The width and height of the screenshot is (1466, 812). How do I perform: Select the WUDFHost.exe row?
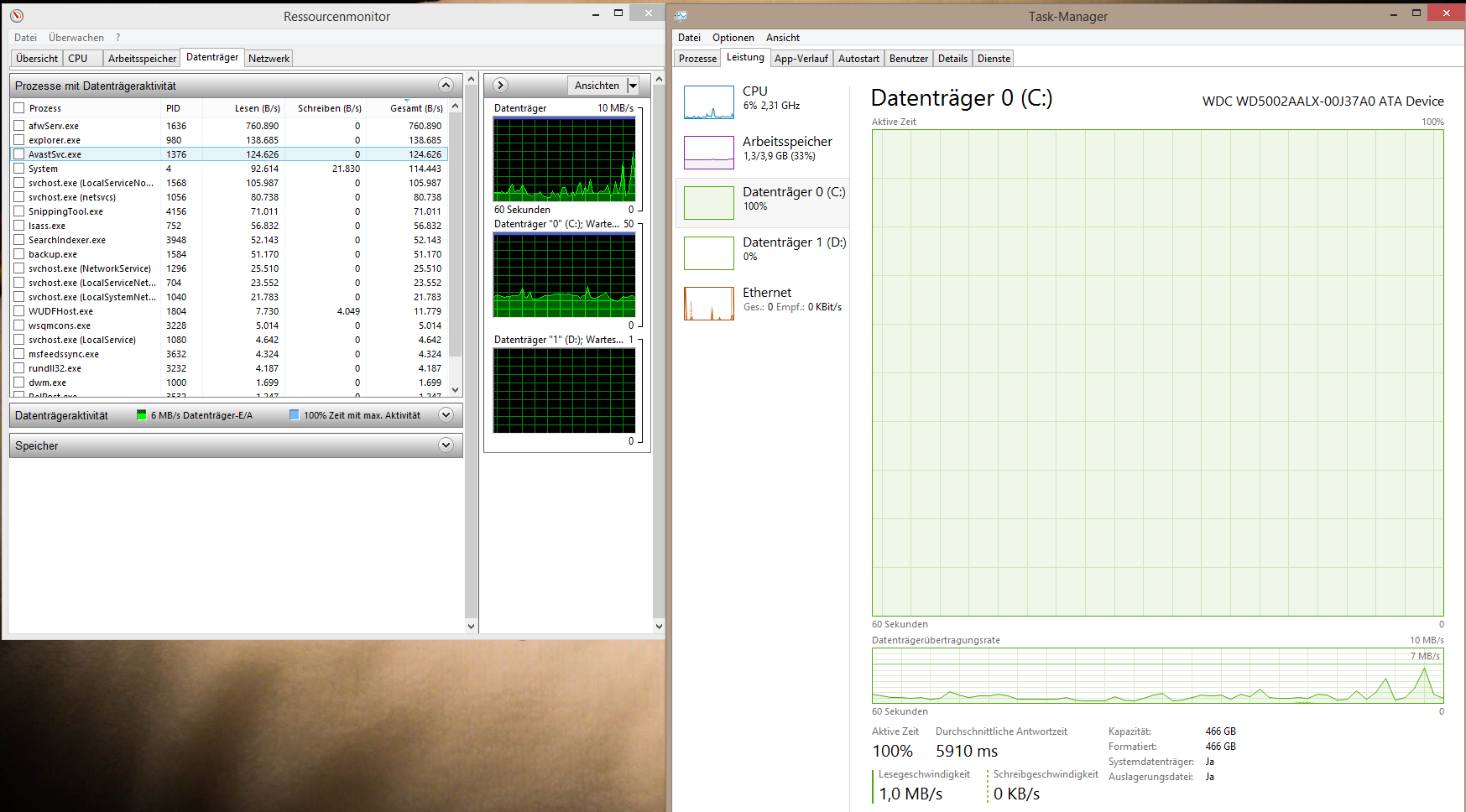[229, 311]
